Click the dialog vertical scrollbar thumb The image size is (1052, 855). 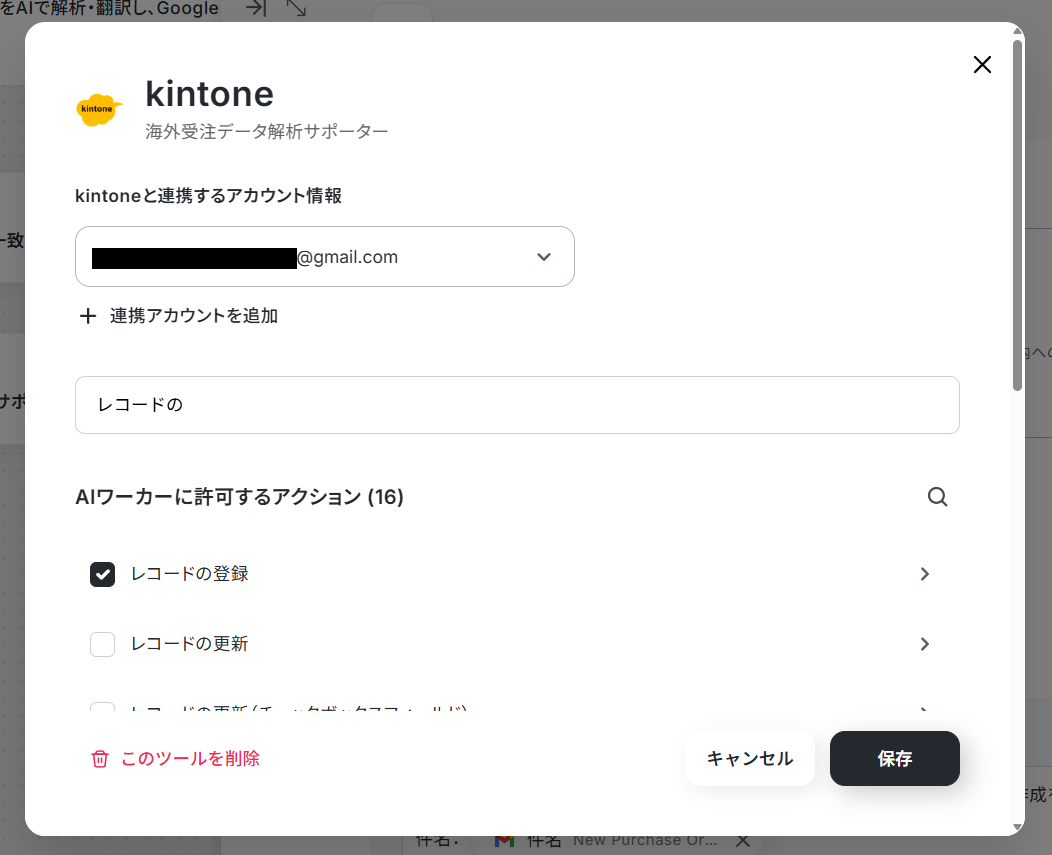coord(1017,215)
